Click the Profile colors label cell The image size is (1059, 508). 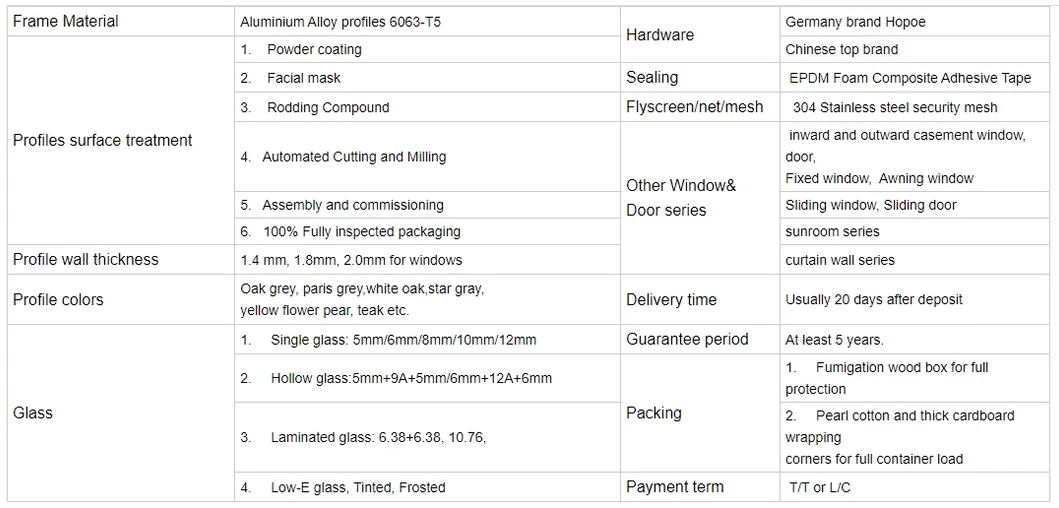58,299
